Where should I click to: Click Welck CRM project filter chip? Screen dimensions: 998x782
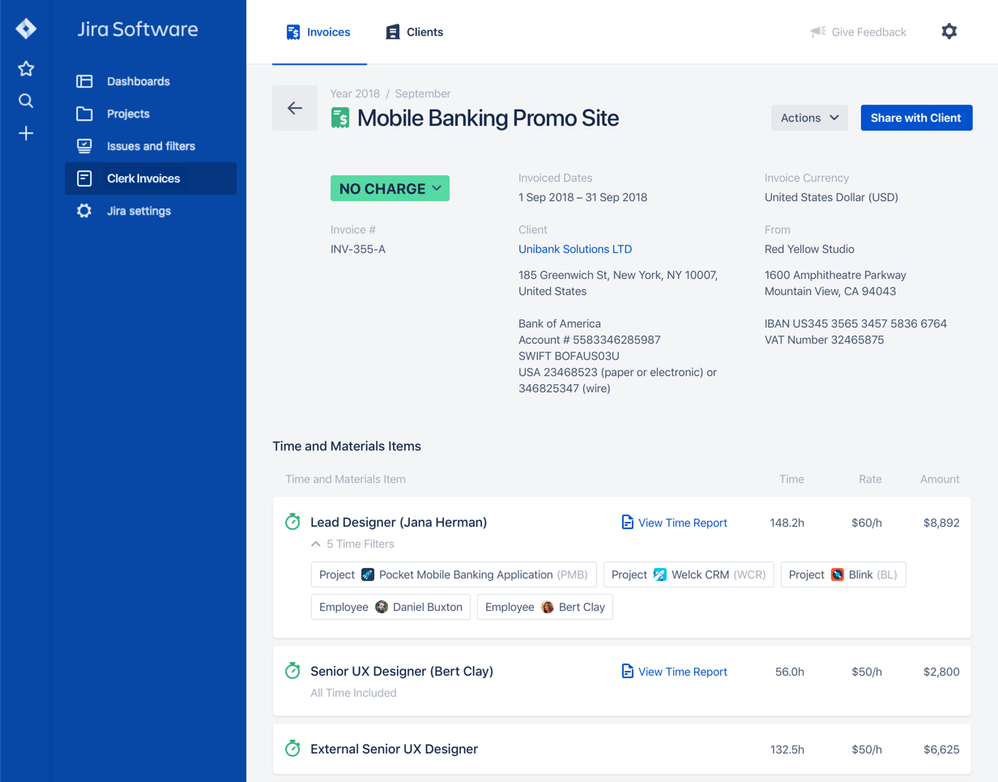click(689, 575)
